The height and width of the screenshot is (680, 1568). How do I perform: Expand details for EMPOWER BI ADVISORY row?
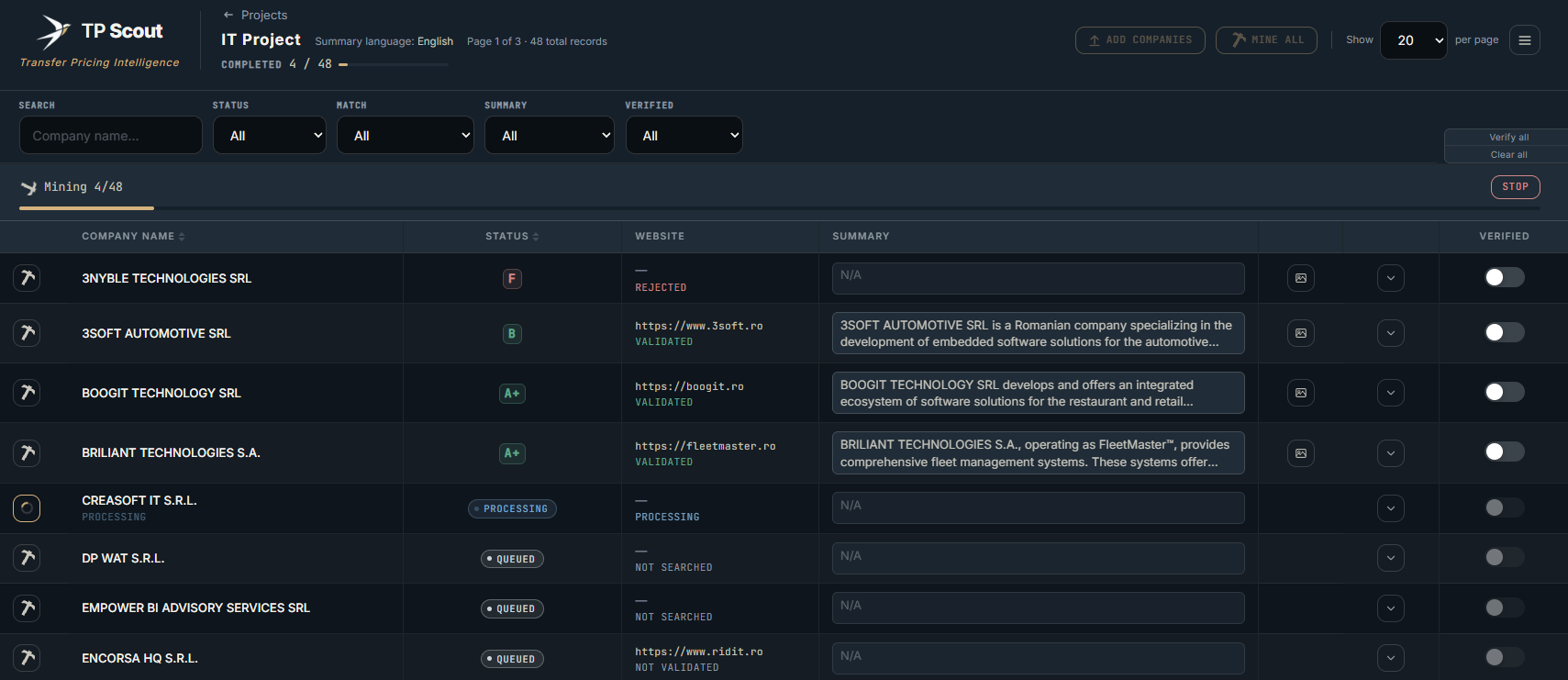(x=1391, y=608)
